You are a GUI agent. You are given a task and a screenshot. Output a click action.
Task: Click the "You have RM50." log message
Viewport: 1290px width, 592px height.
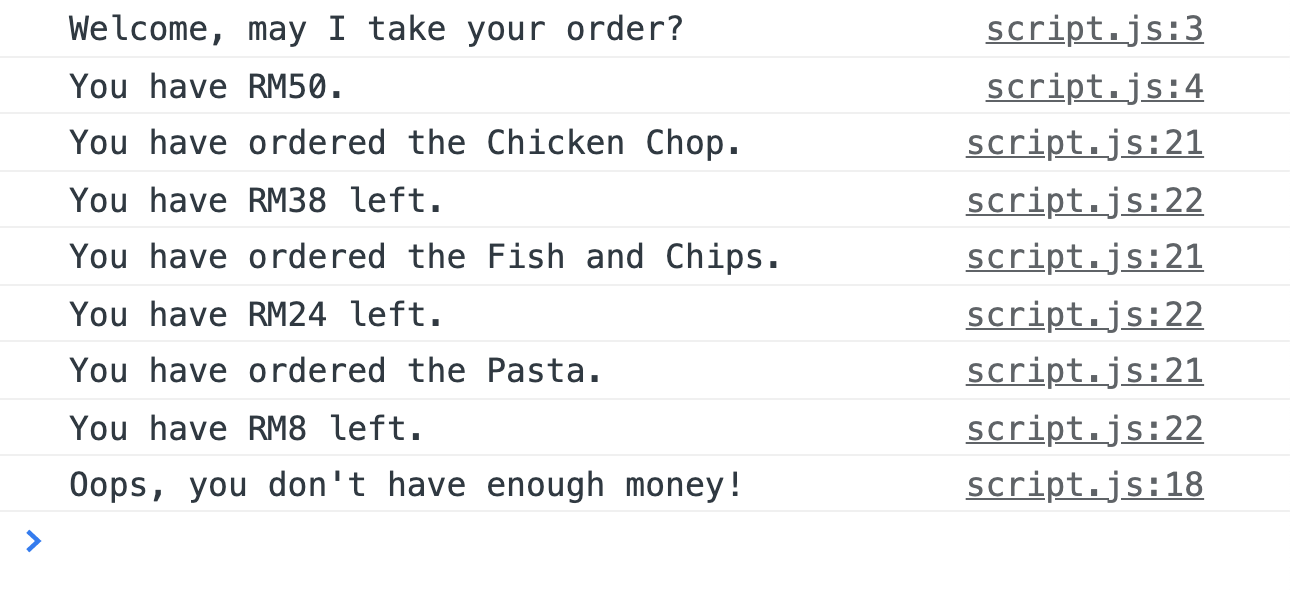[x=207, y=87]
